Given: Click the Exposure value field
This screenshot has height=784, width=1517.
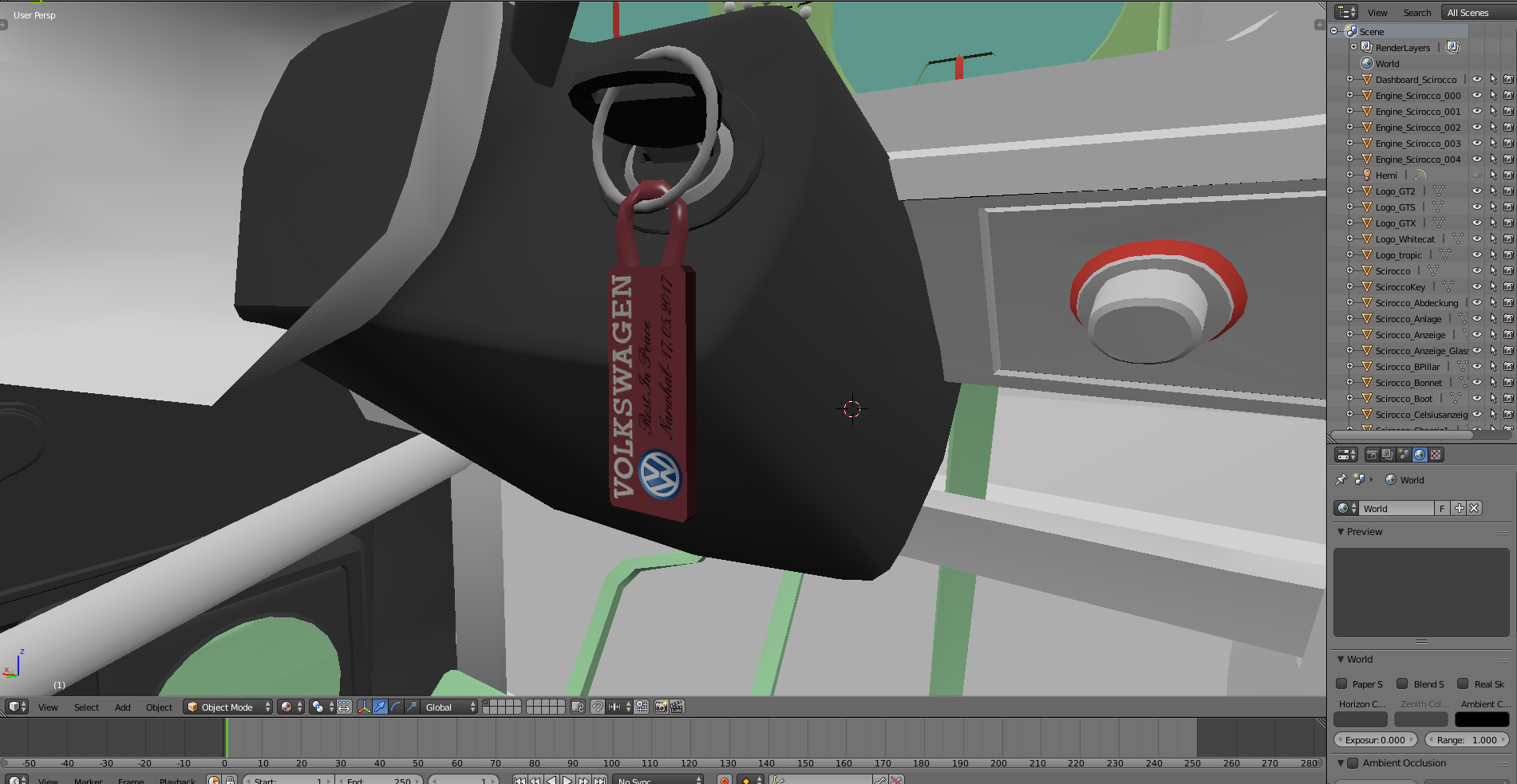Looking at the screenshot, I should [1376, 740].
